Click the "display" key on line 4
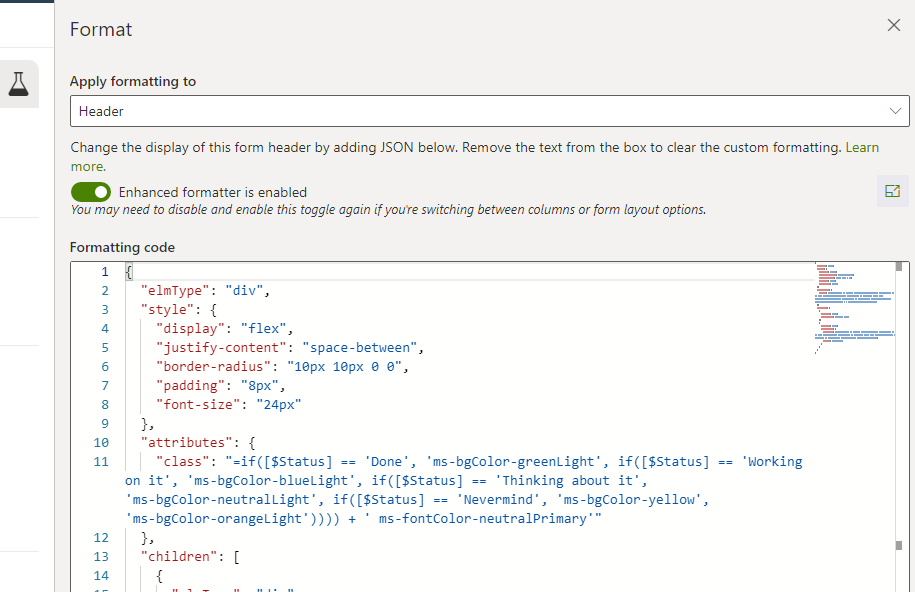 [x=190, y=329]
